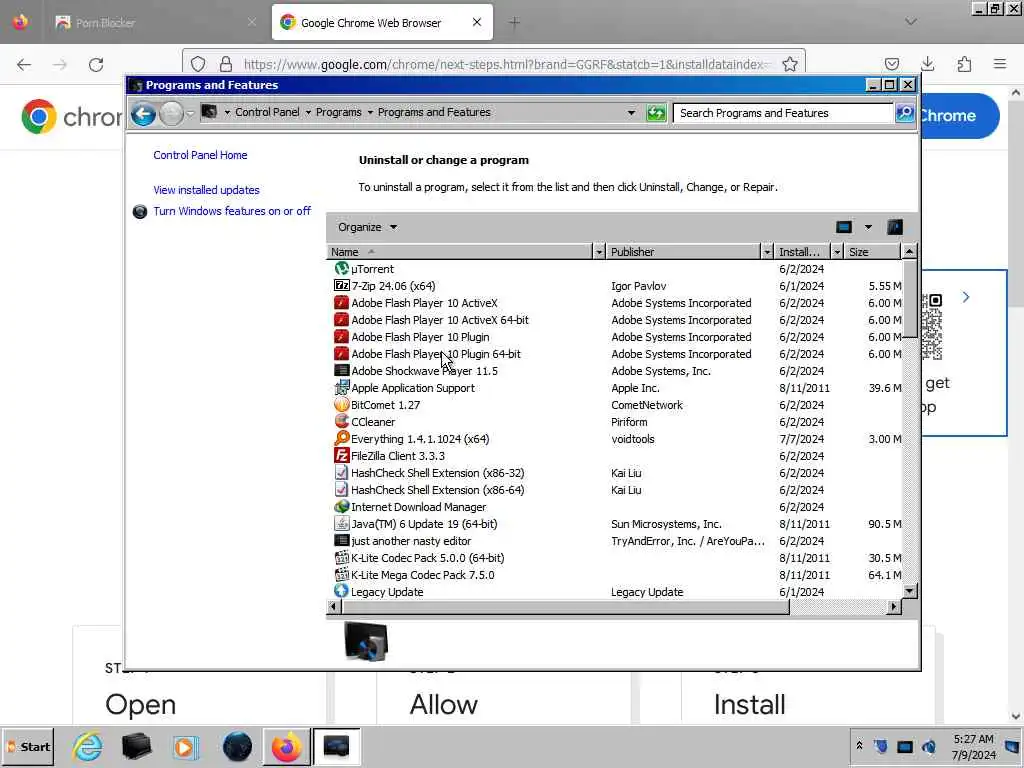
Task: Open the Installed On column dropdown
Action: 837,251
